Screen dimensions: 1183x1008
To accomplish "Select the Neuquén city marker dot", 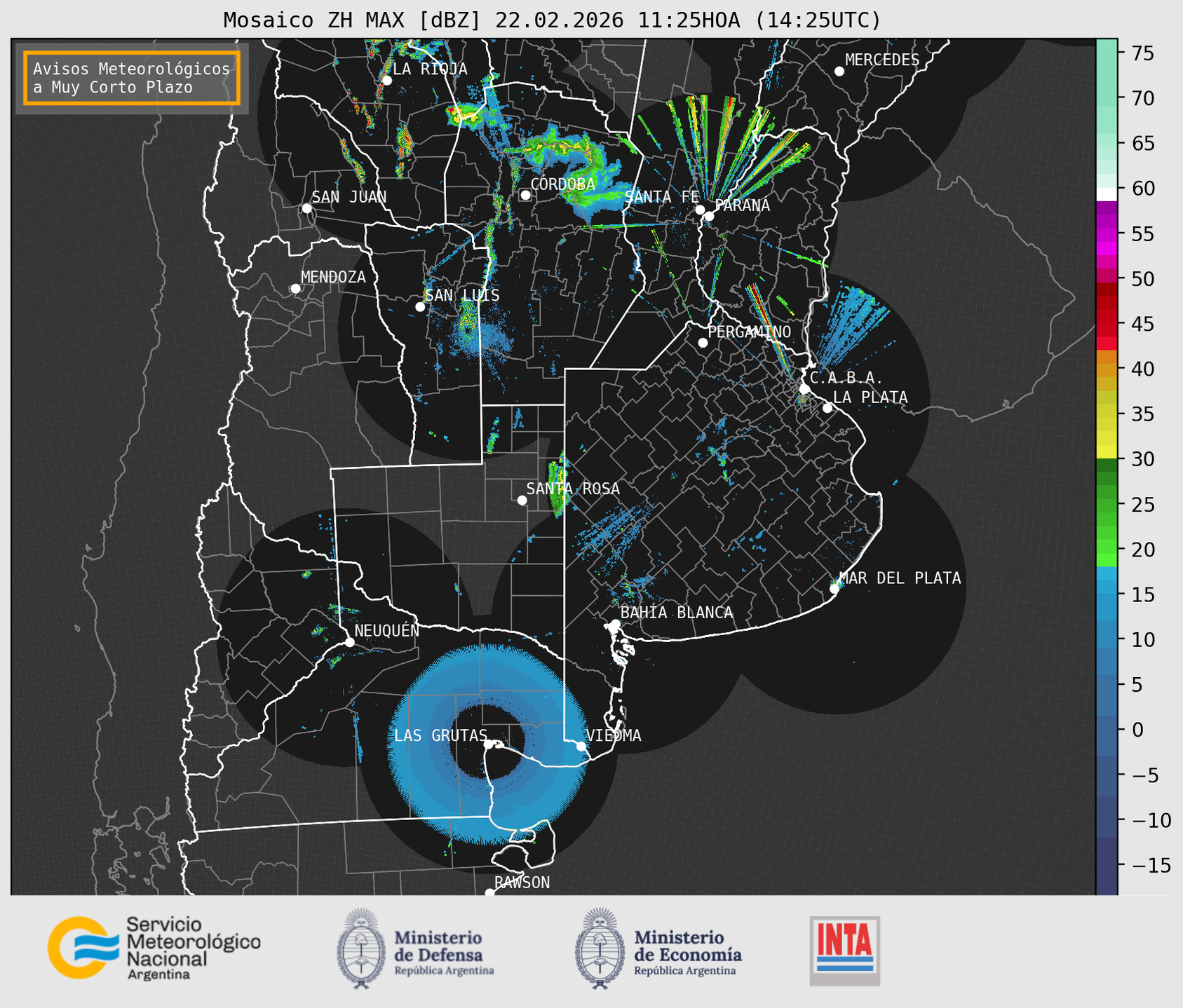I will pos(350,642).
